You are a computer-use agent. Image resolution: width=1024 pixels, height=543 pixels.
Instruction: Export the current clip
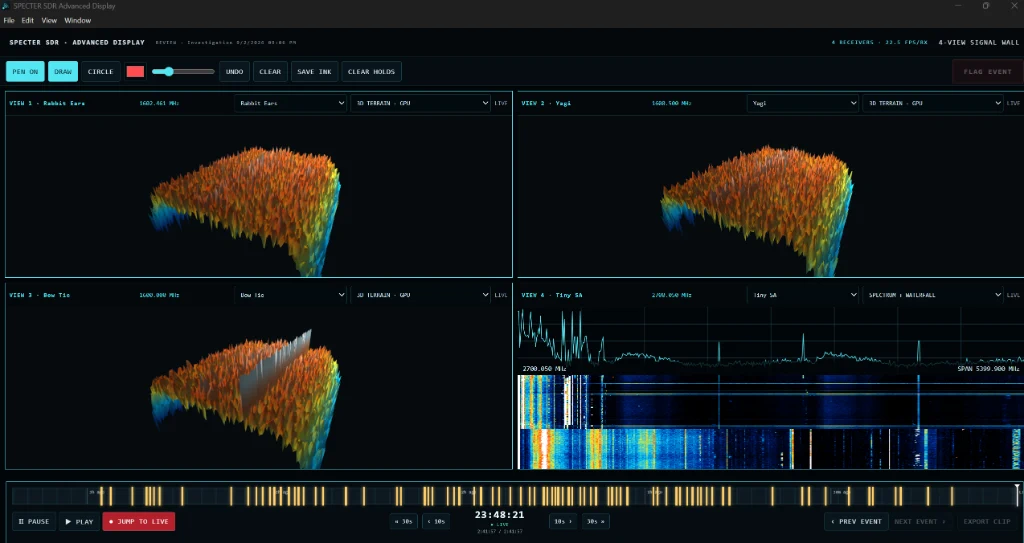pyautogui.click(x=987, y=521)
